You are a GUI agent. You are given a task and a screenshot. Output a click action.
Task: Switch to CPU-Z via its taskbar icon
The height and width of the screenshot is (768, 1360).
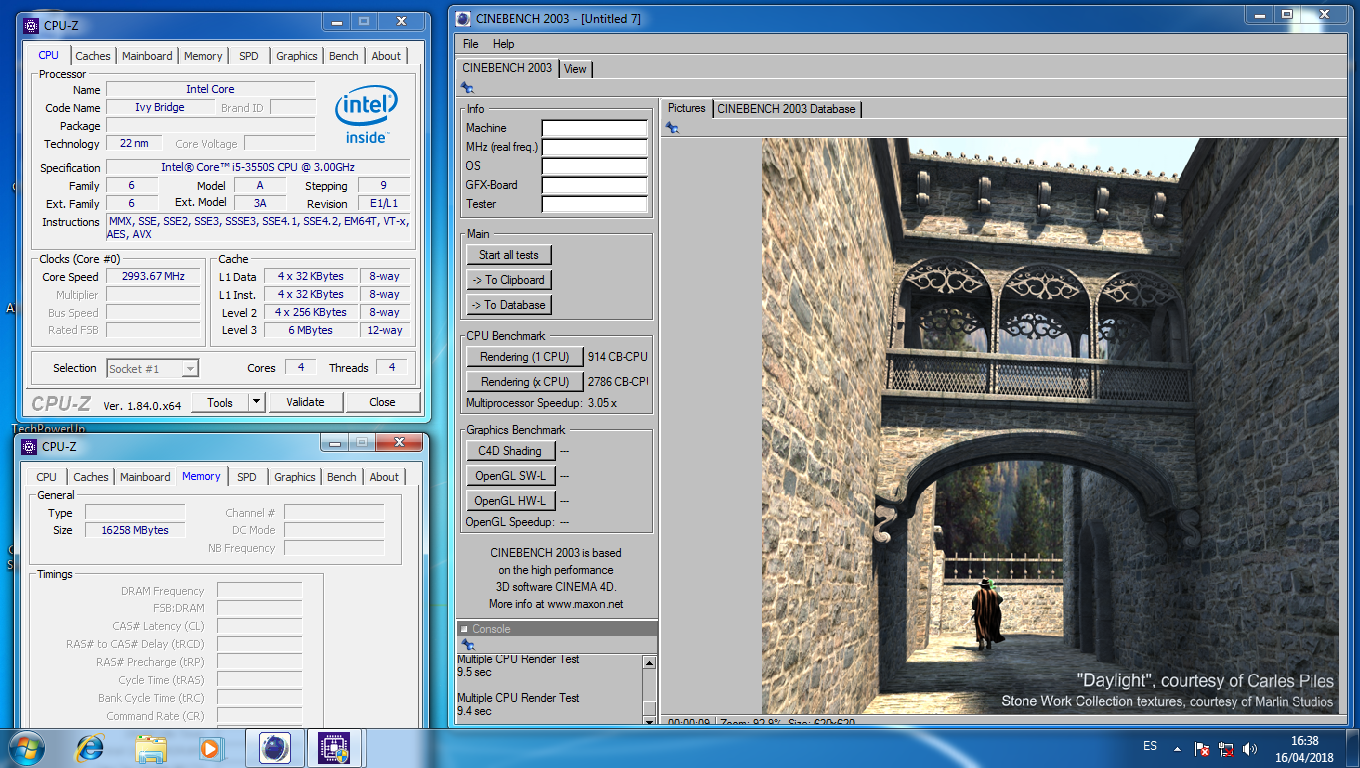point(334,747)
